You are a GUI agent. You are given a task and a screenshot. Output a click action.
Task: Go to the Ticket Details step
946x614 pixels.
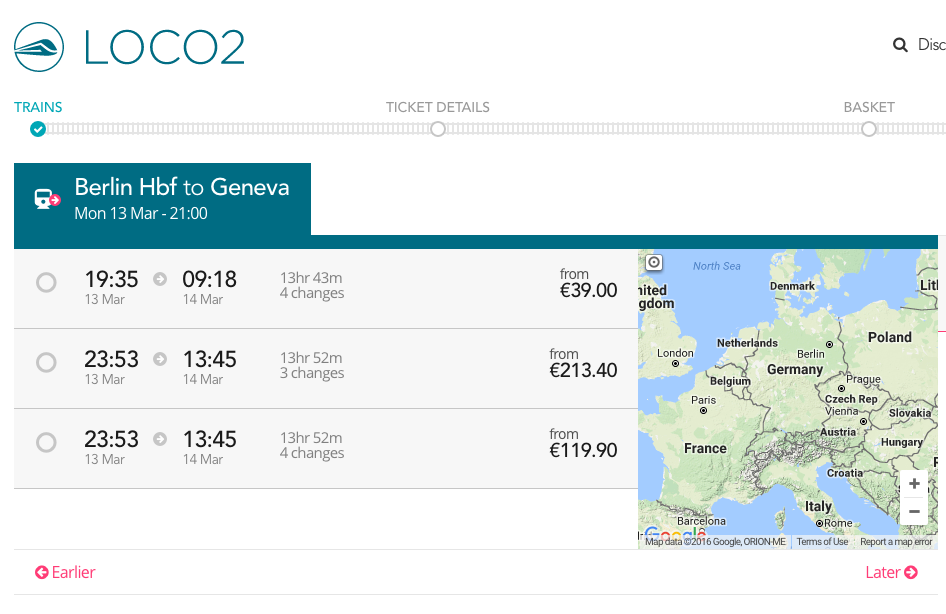pyautogui.click(x=437, y=128)
